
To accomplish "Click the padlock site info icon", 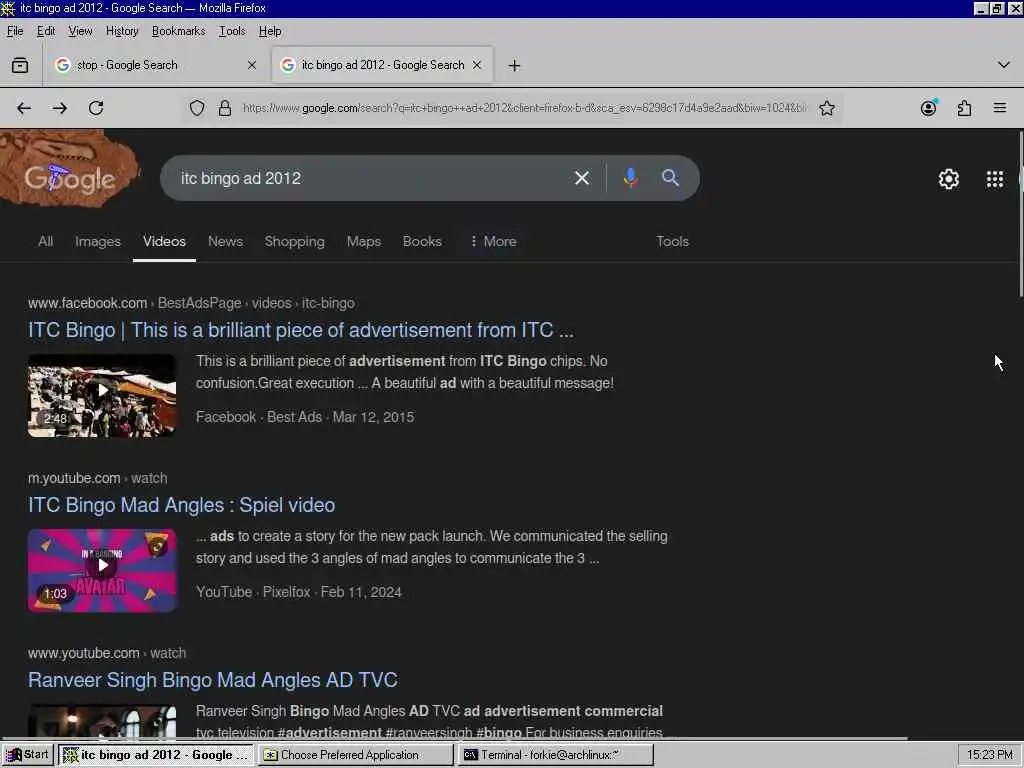I will 225,108.
